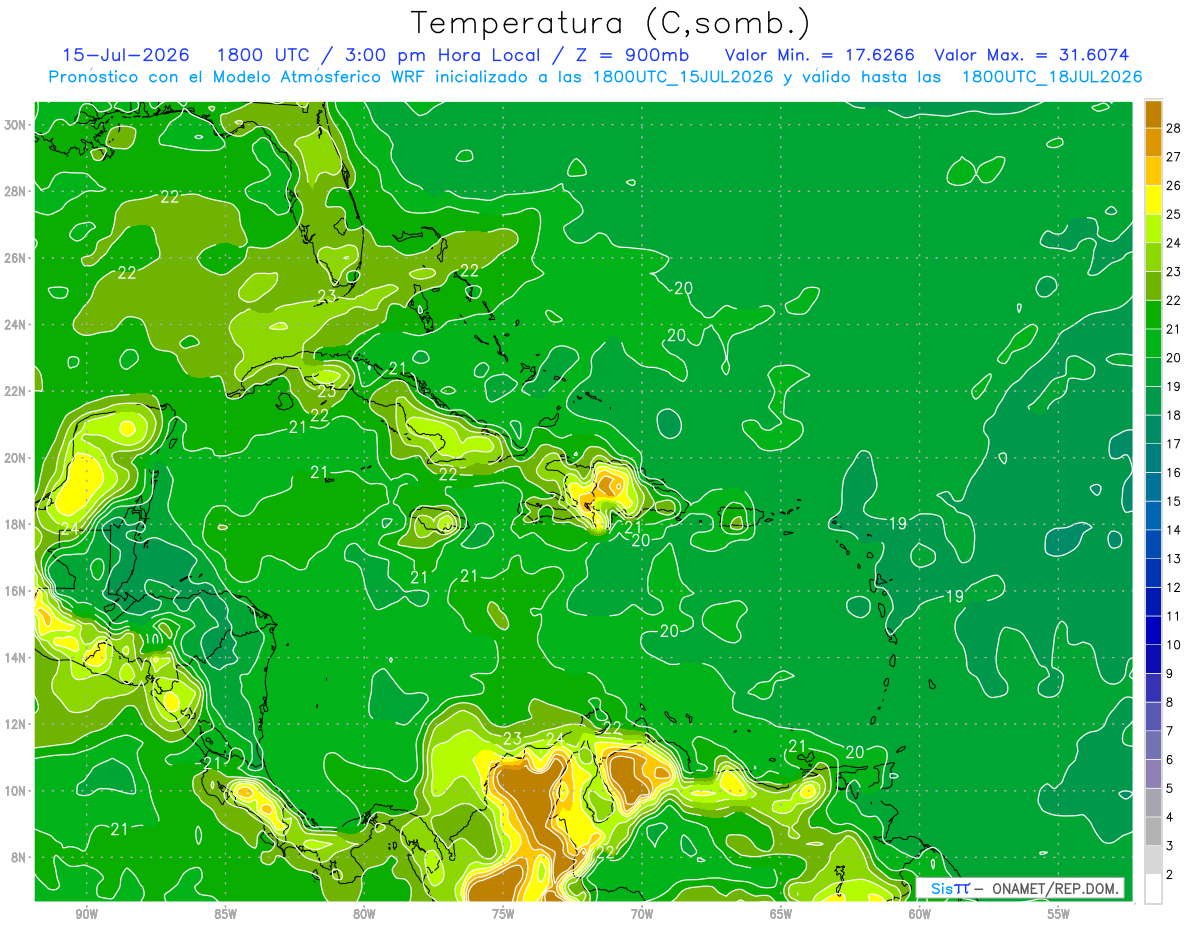Click the legend swatch between 9 and 10

pos(1153,659)
